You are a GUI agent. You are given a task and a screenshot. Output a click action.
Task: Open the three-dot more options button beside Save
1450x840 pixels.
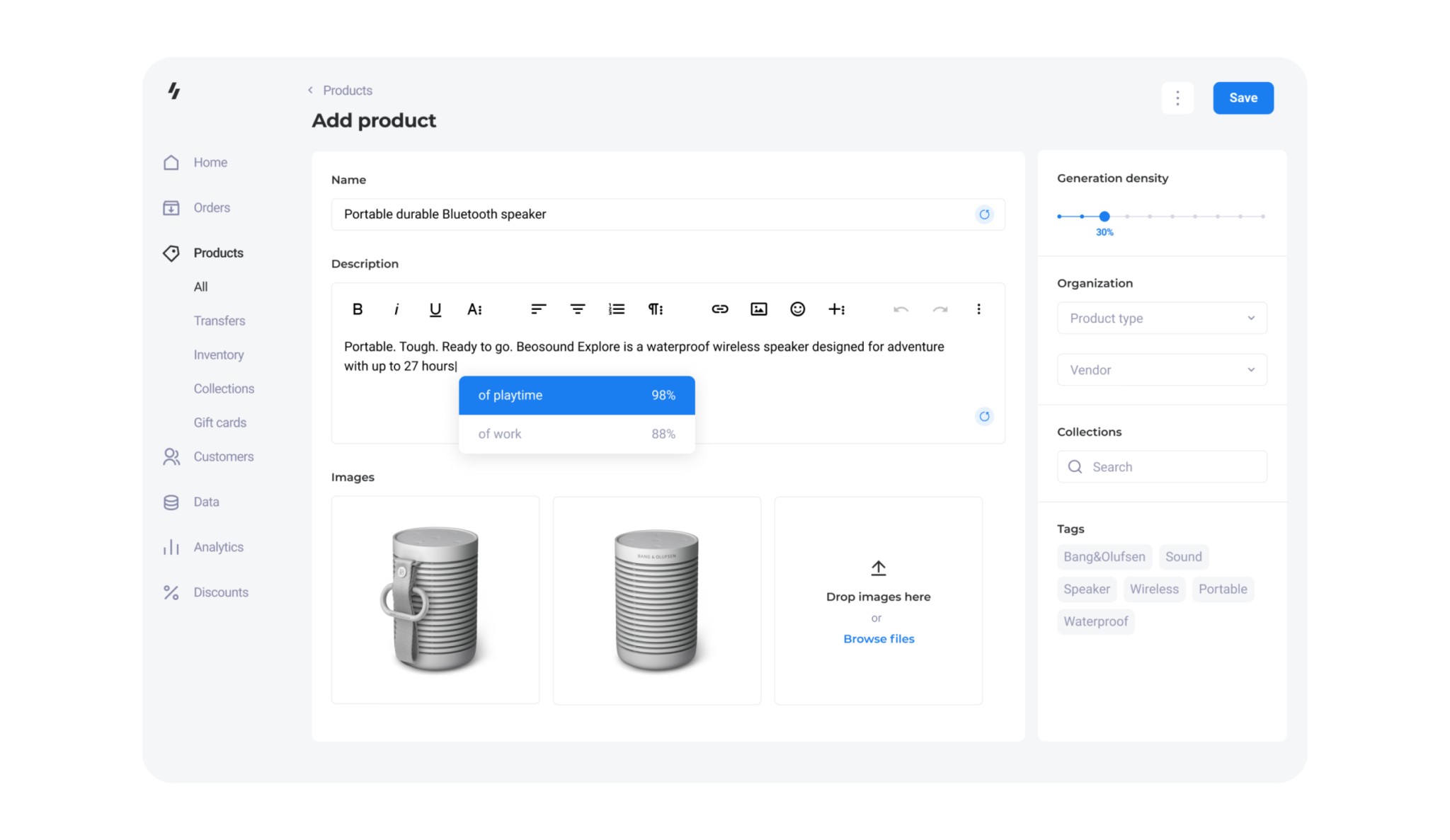pos(1177,98)
